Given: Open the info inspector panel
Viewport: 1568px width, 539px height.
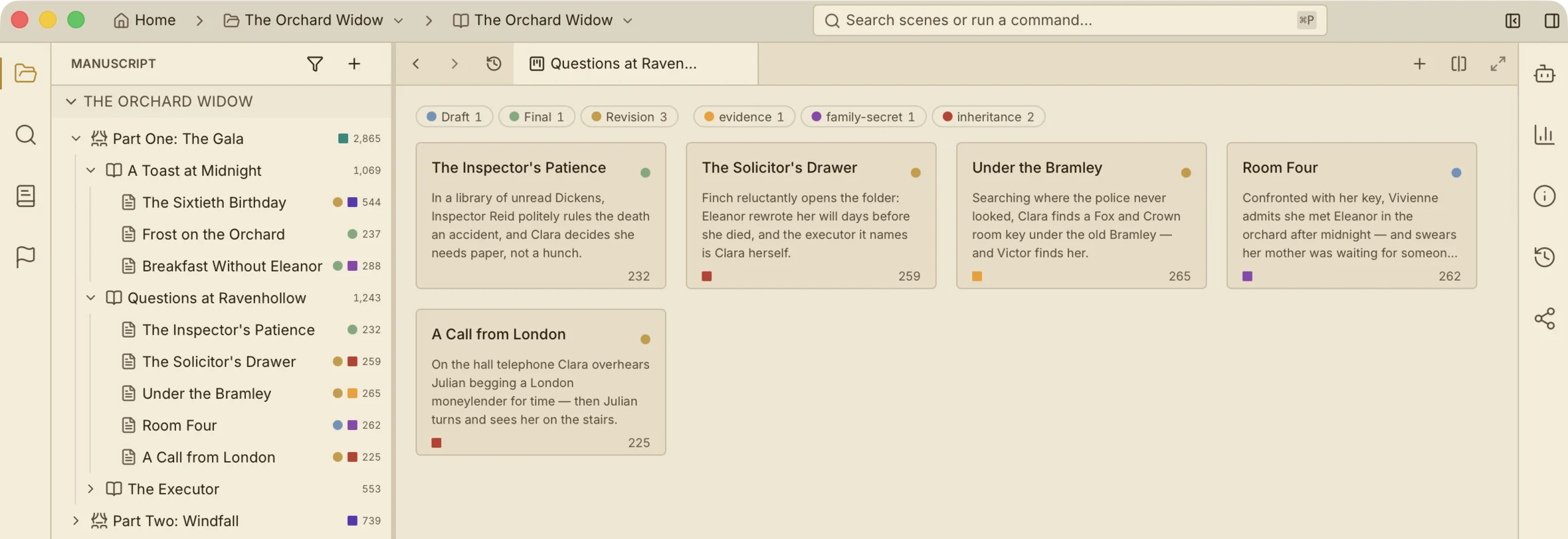Looking at the screenshot, I should [x=1544, y=196].
